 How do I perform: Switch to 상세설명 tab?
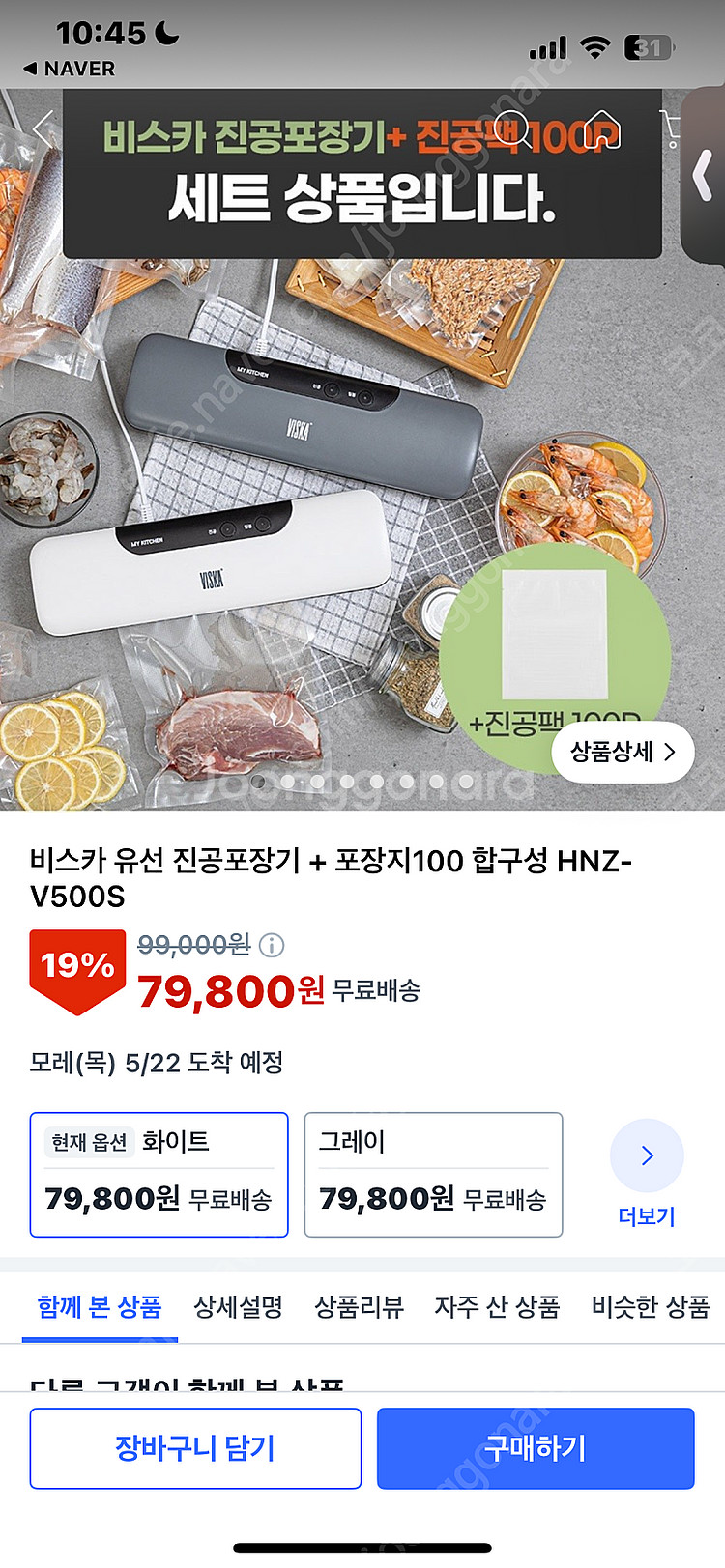[x=238, y=1307]
